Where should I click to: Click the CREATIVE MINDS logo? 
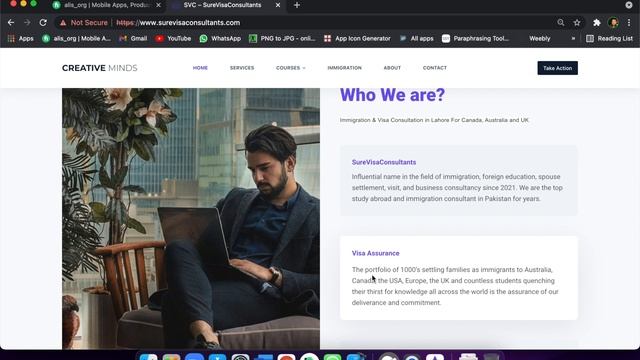coord(100,68)
